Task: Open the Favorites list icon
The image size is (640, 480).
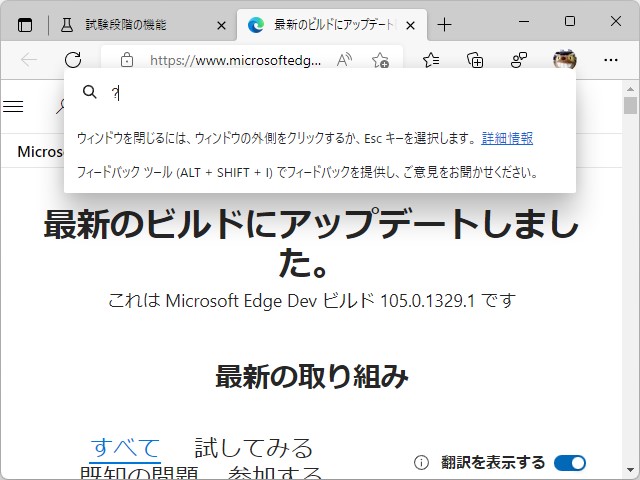Action: coord(431,60)
